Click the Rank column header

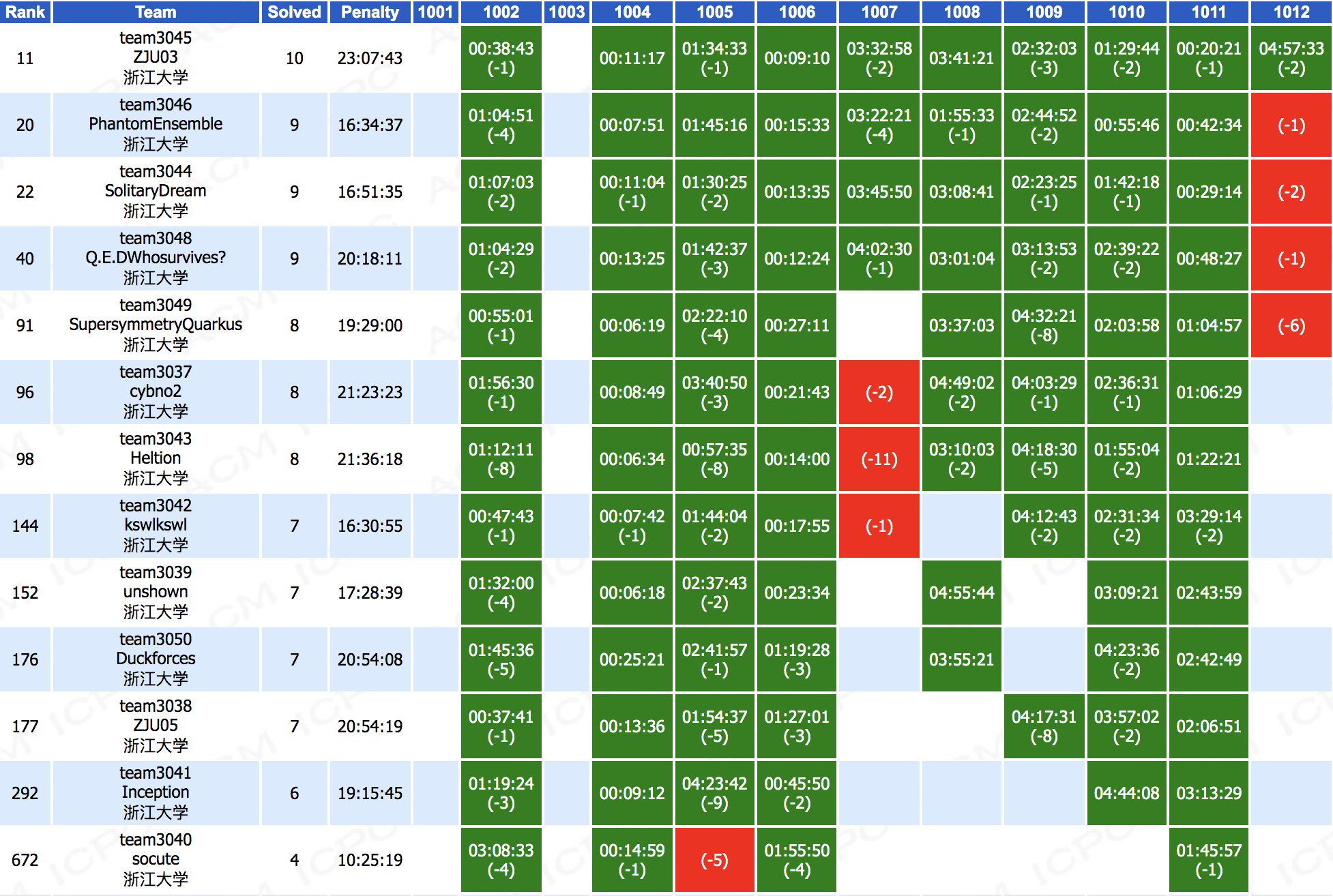[x=25, y=12]
